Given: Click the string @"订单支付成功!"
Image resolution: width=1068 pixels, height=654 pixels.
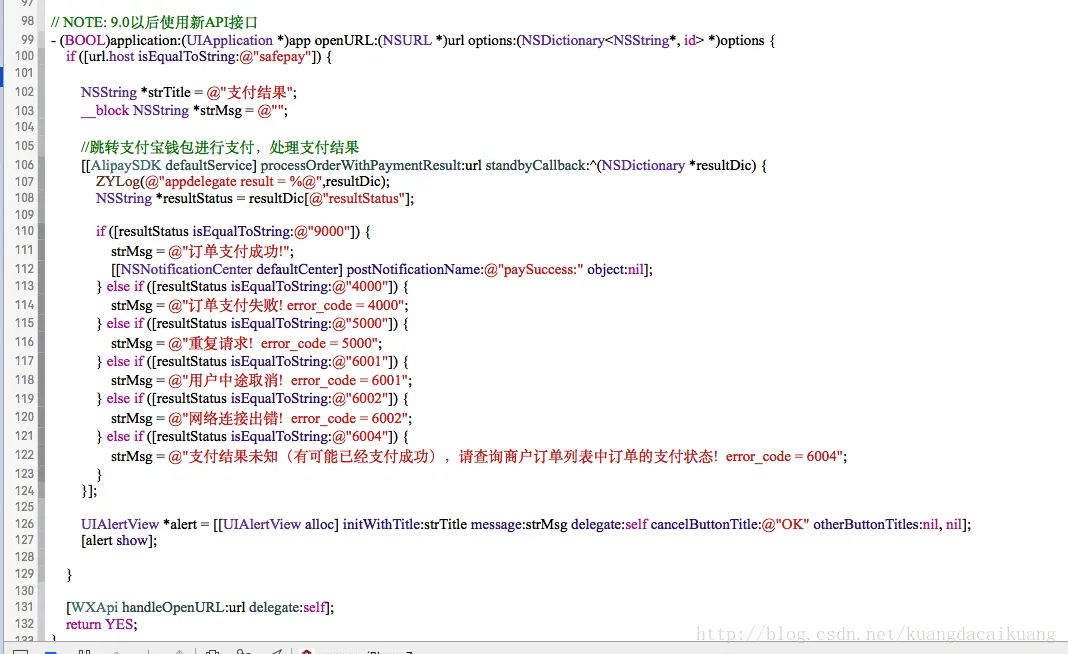Looking at the screenshot, I should [228, 251].
